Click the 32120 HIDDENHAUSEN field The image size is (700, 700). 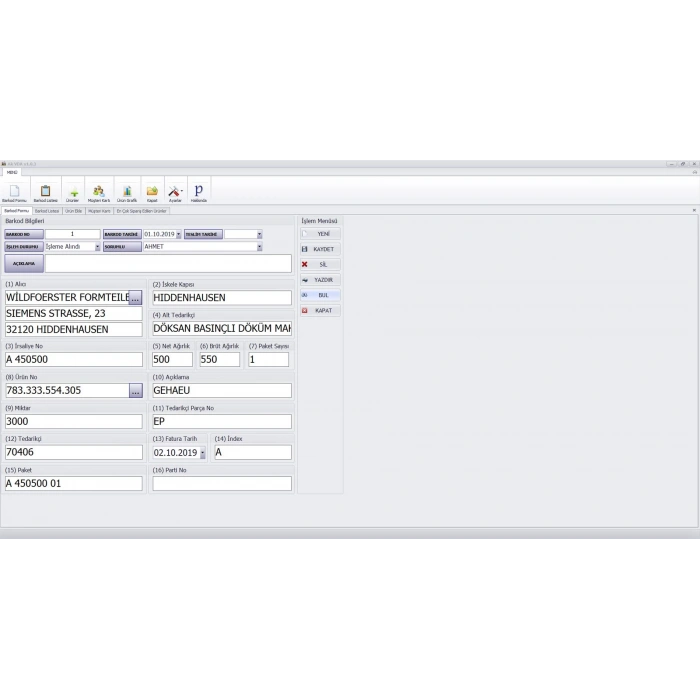pos(74,329)
